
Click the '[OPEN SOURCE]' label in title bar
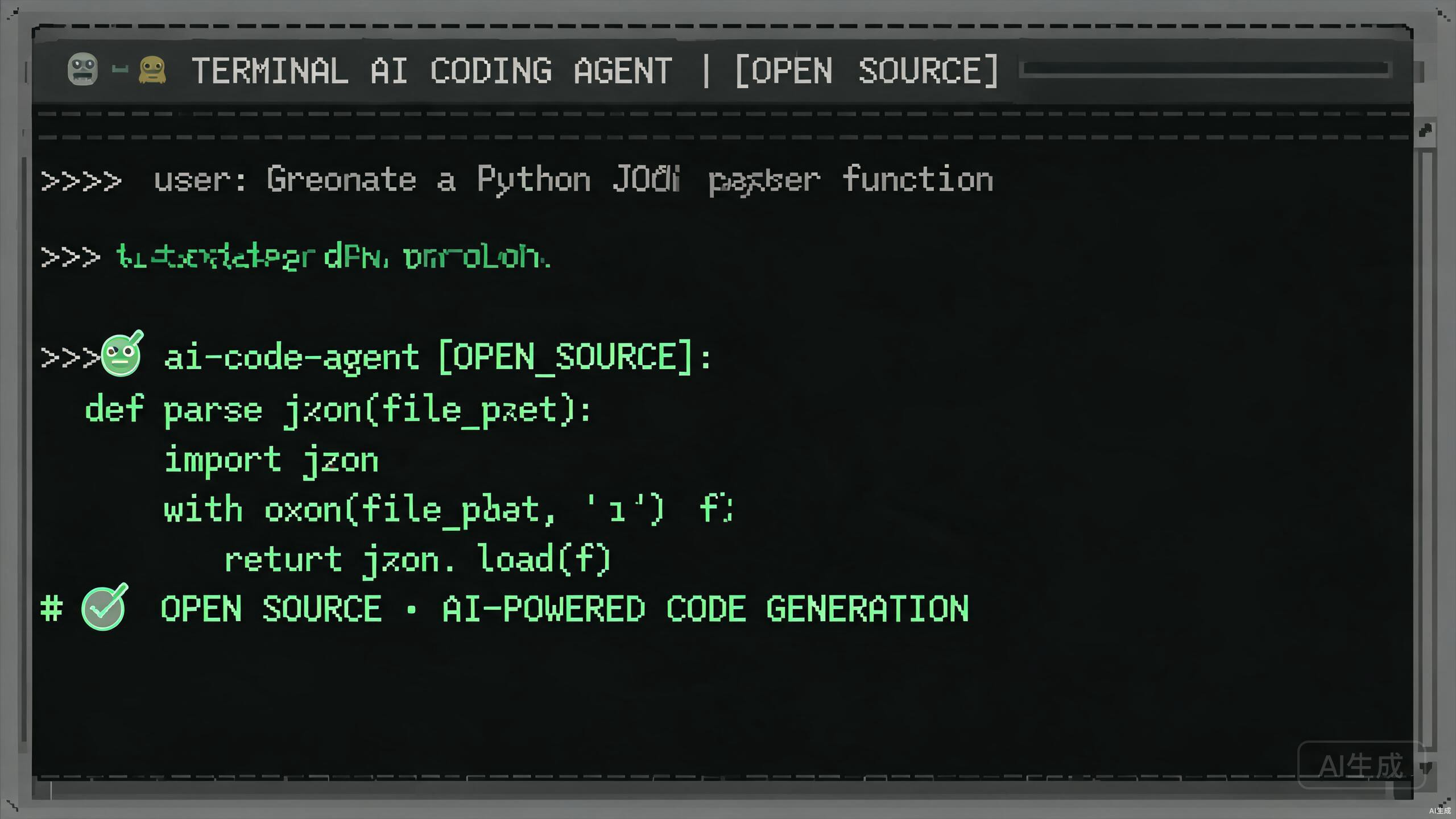(867, 71)
